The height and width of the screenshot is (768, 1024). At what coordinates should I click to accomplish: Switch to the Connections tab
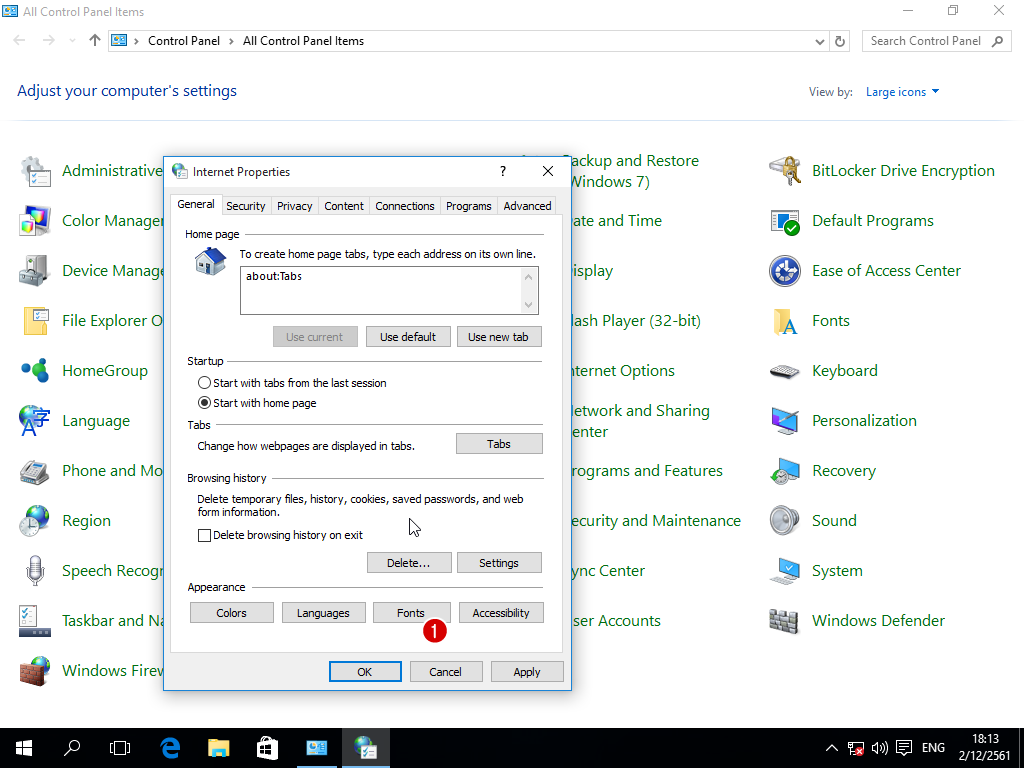(x=405, y=206)
